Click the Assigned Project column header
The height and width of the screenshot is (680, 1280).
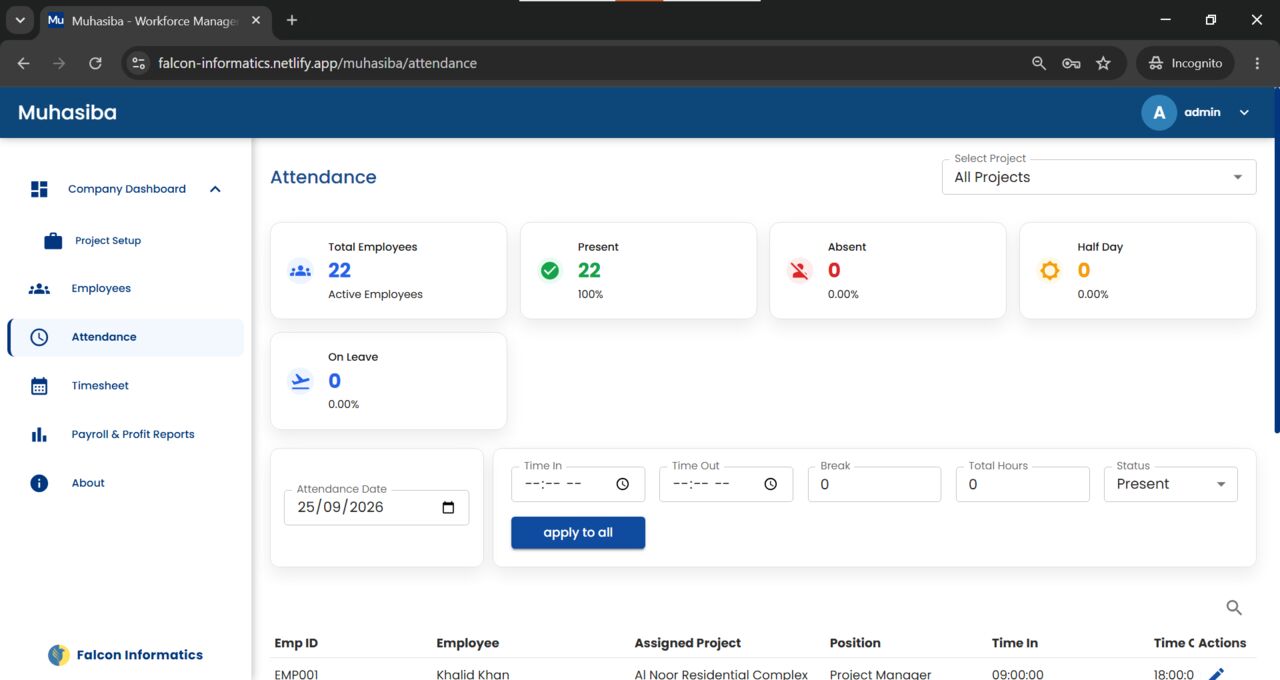(x=688, y=643)
